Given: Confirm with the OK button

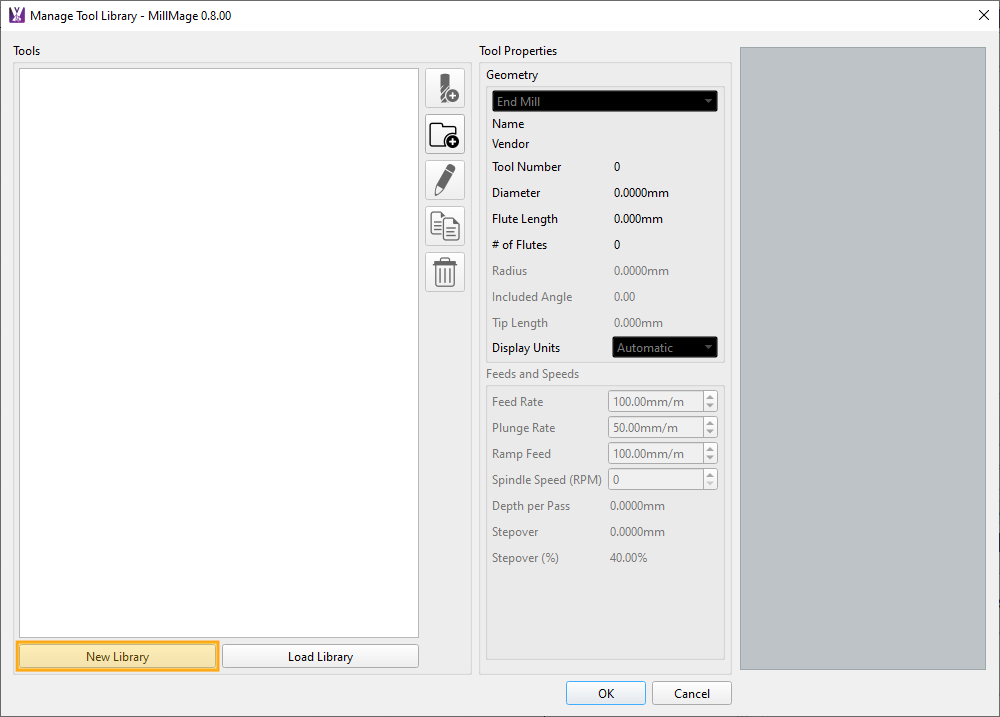Looking at the screenshot, I should (x=606, y=693).
